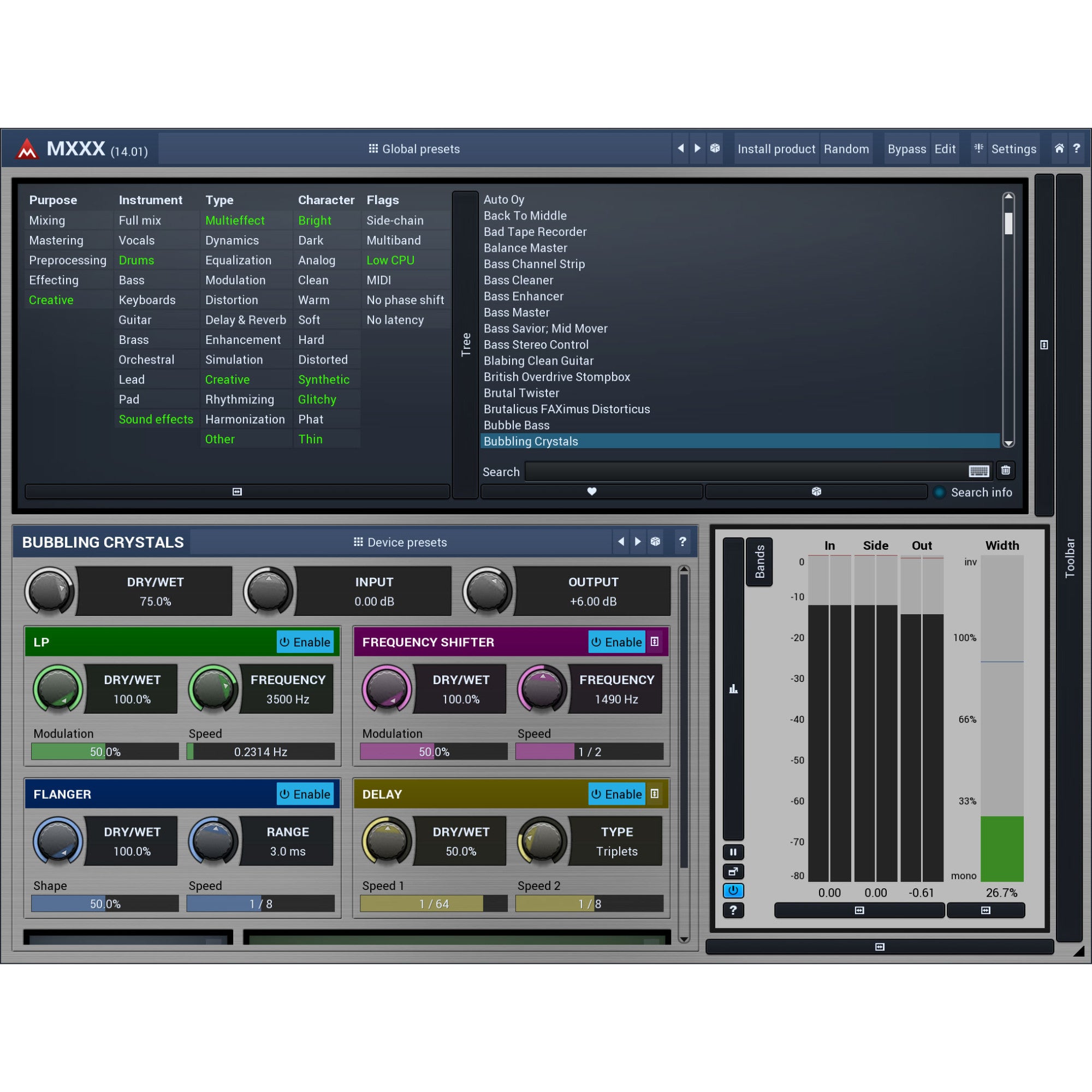This screenshot has width=1092, height=1092.
Task: Toggle the LP Enable button
Action: coord(305,642)
